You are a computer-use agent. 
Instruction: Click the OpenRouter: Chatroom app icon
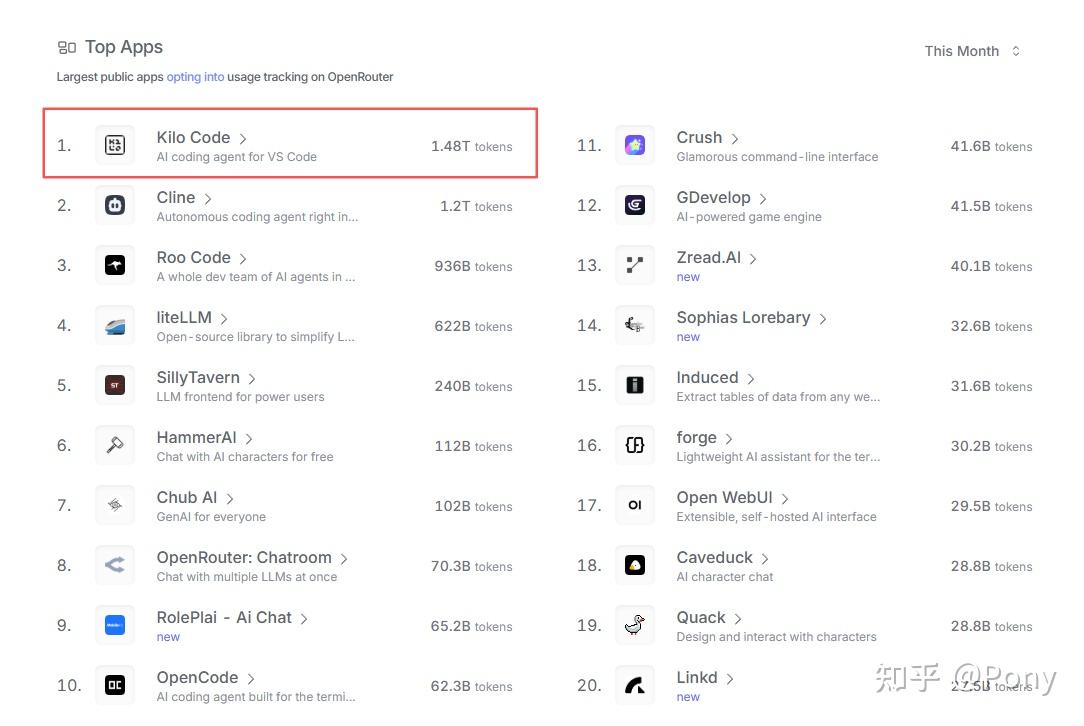[x=115, y=566]
